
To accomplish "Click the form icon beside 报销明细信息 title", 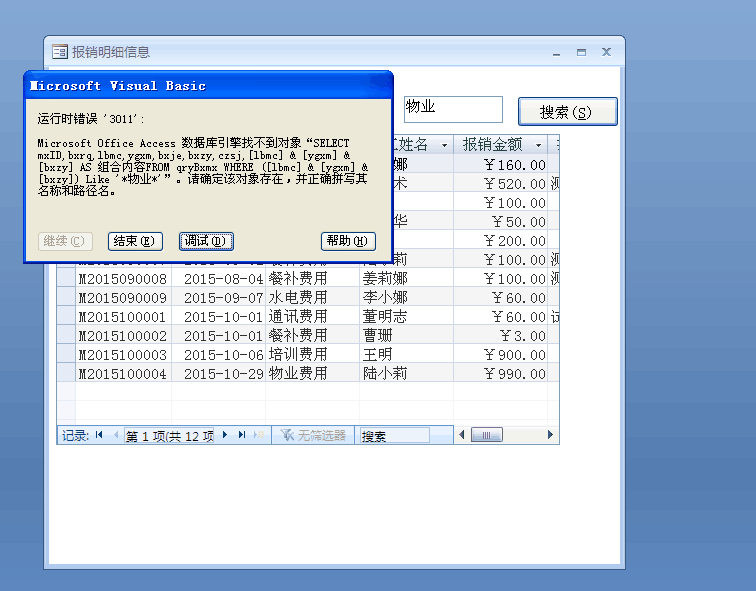I will (60, 52).
